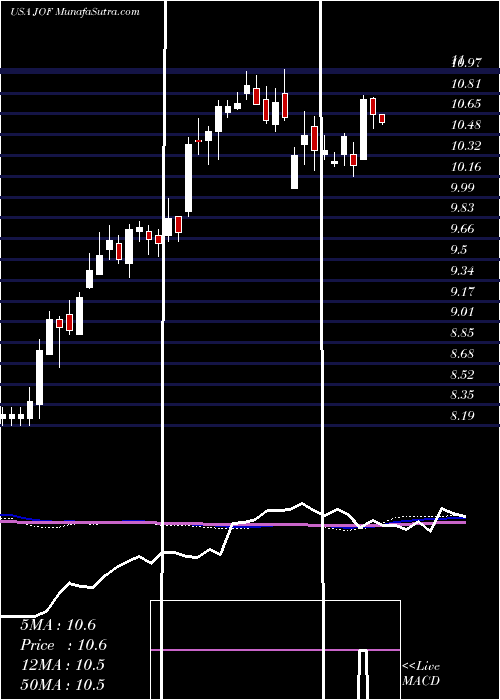Select the 9.34 price axis label
This screenshot has width=500, height=700.
click(462, 271)
